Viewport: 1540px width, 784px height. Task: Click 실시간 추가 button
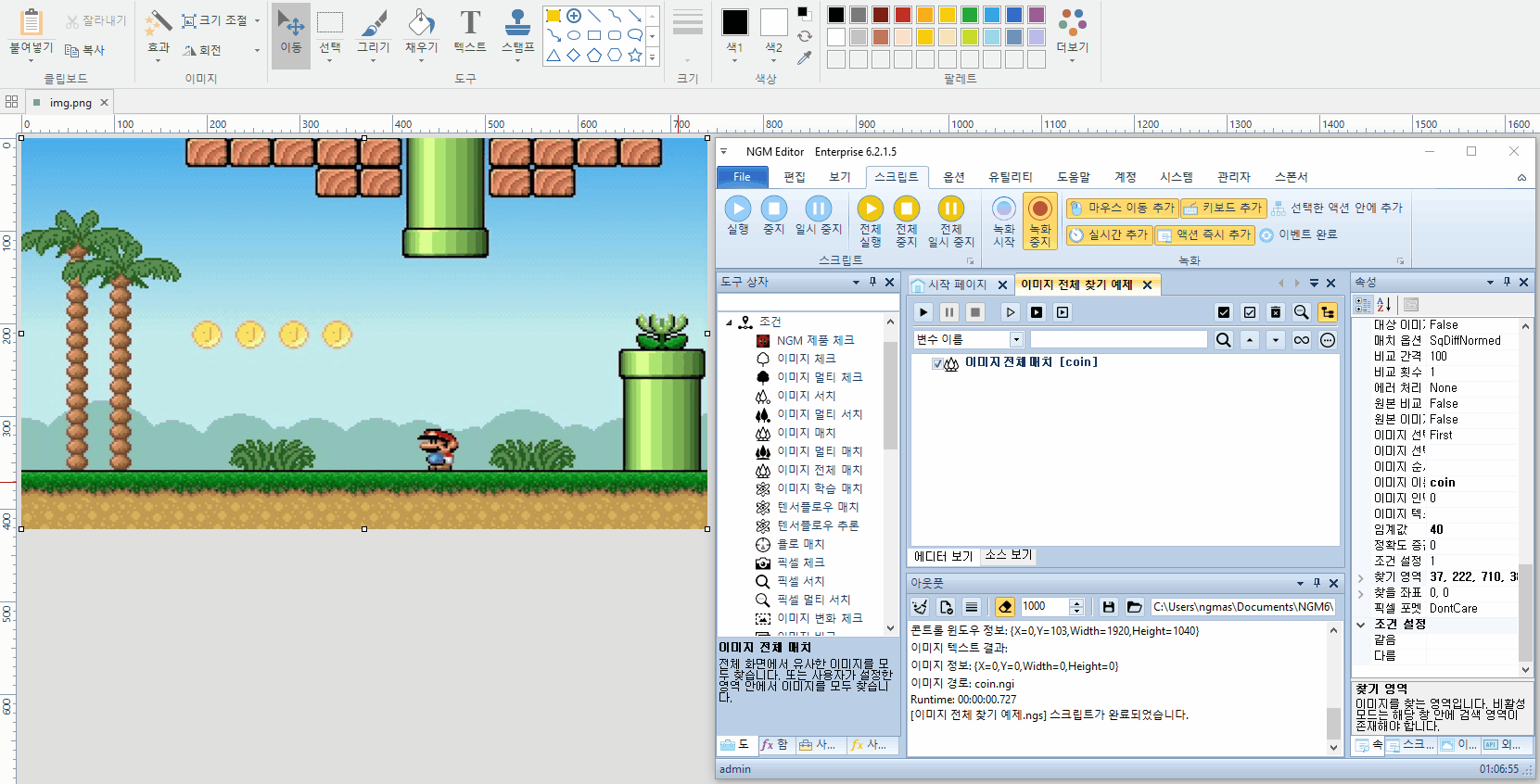1108,235
